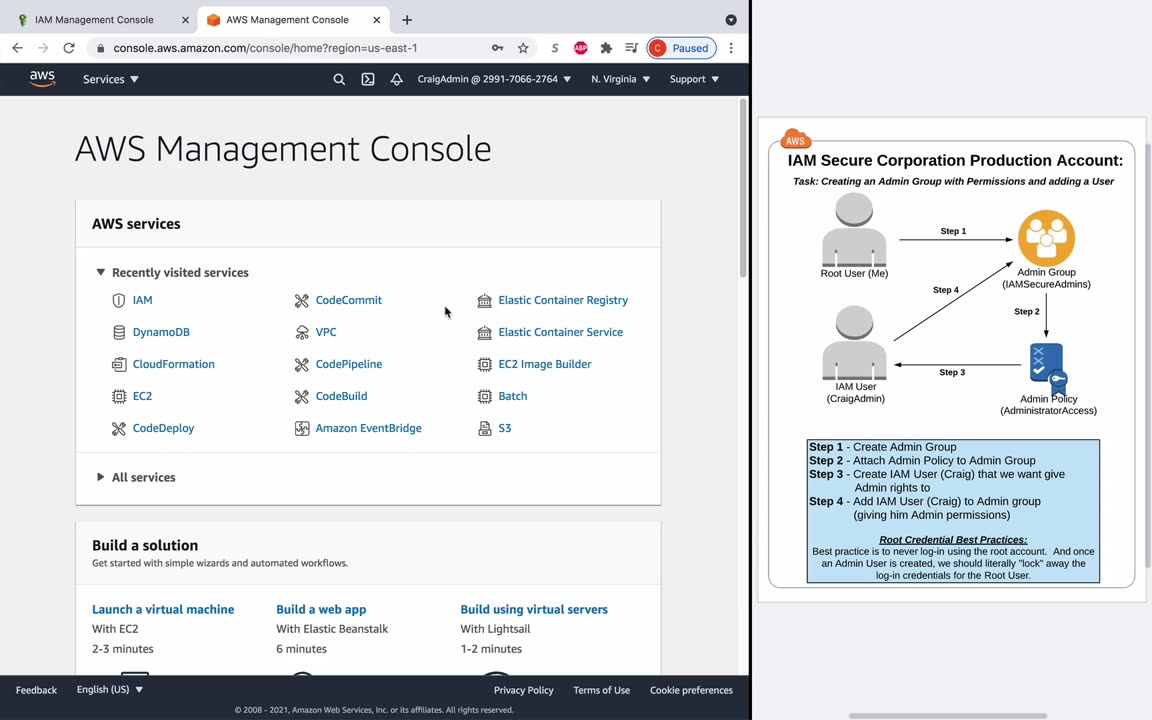This screenshot has width=1152, height=720.
Task: Click the VPC cloud icon
Action: point(301,332)
